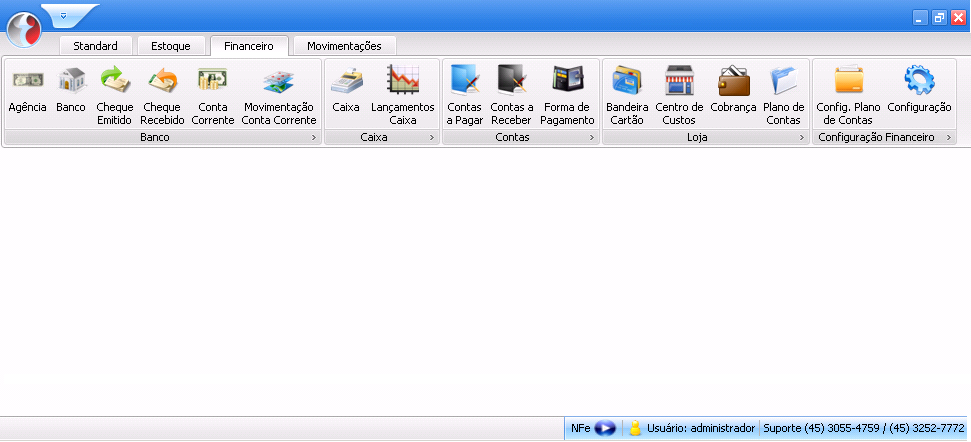Screen dimensions: 971x442
Task: Expand Configuração Financeiro group launcher arrow
Action: 948,137
